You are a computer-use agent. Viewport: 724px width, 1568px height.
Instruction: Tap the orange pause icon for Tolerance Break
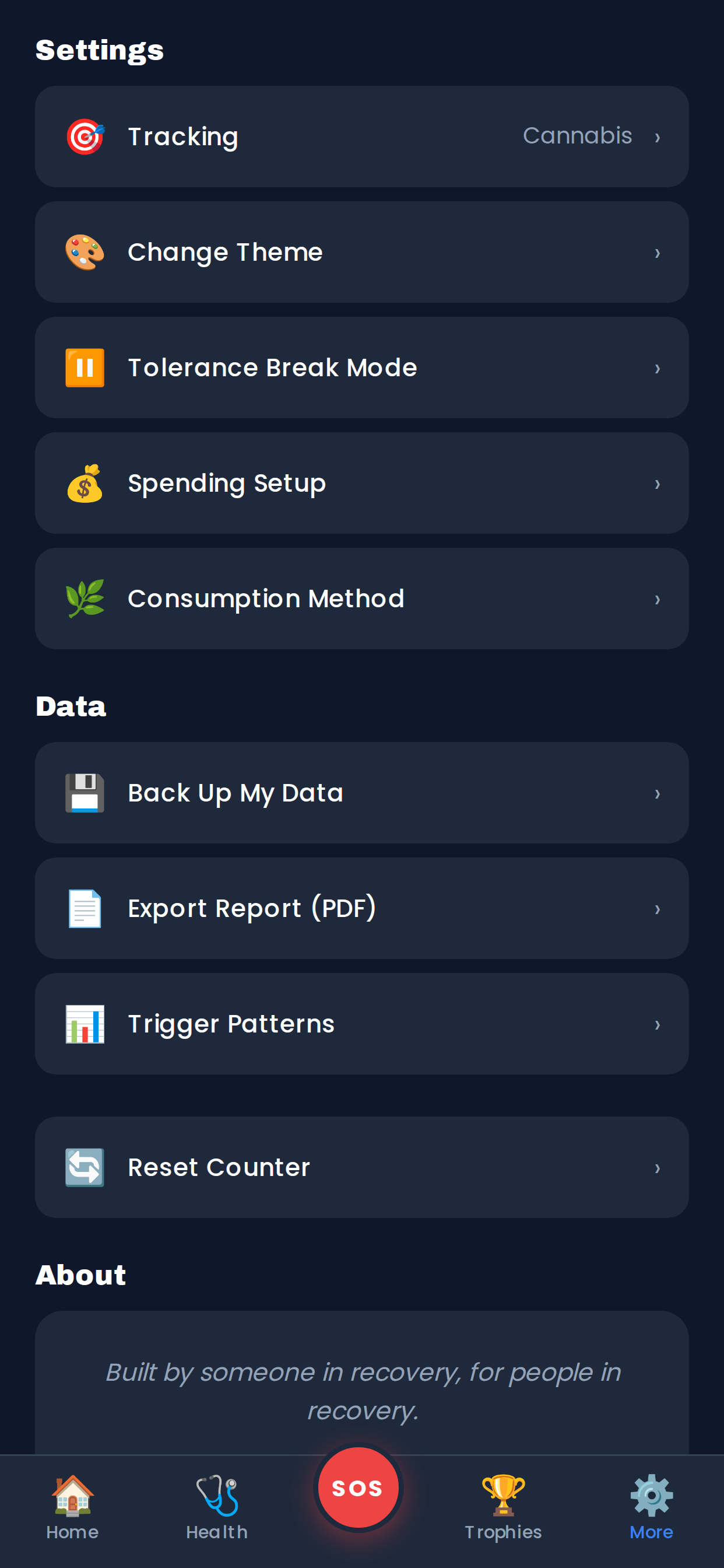pos(85,367)
